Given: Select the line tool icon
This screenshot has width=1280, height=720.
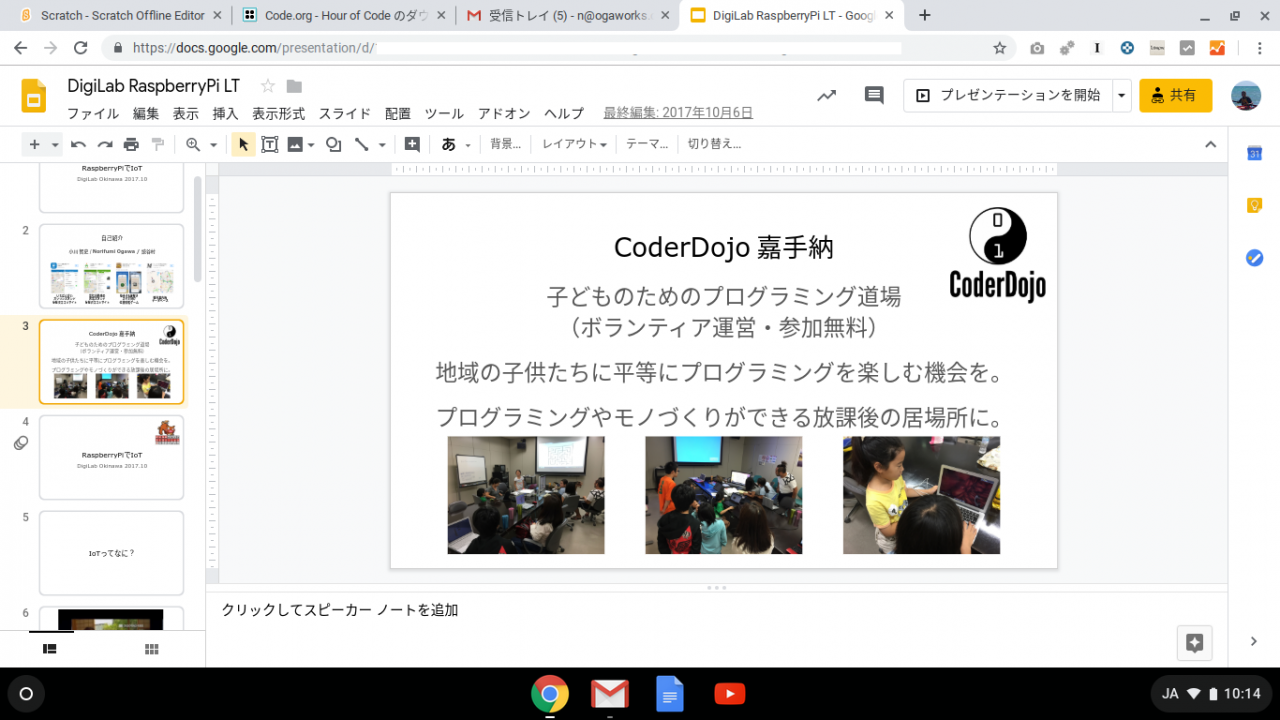Looking at the screenshot, I should pos(362,144).
